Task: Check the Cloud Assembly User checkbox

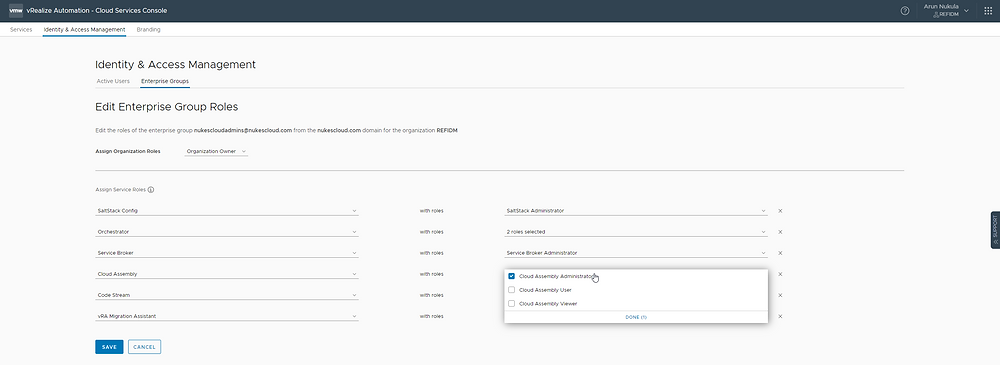Action: tap(511, 290)
